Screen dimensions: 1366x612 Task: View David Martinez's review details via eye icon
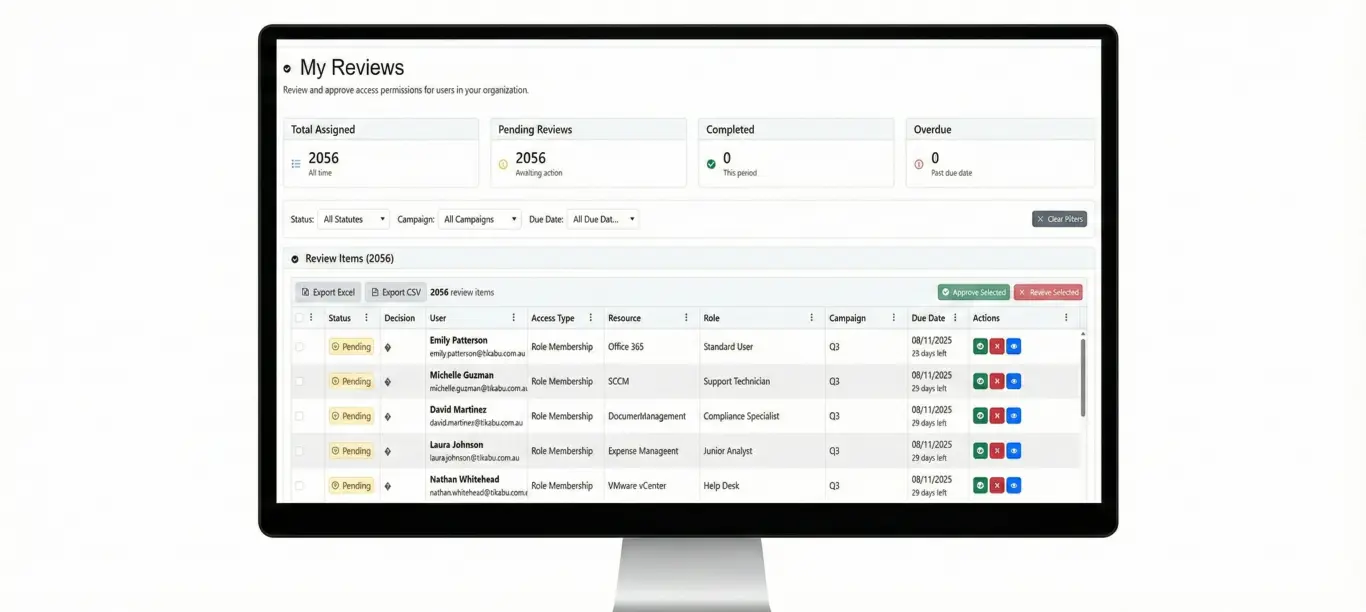(1014, 416)
